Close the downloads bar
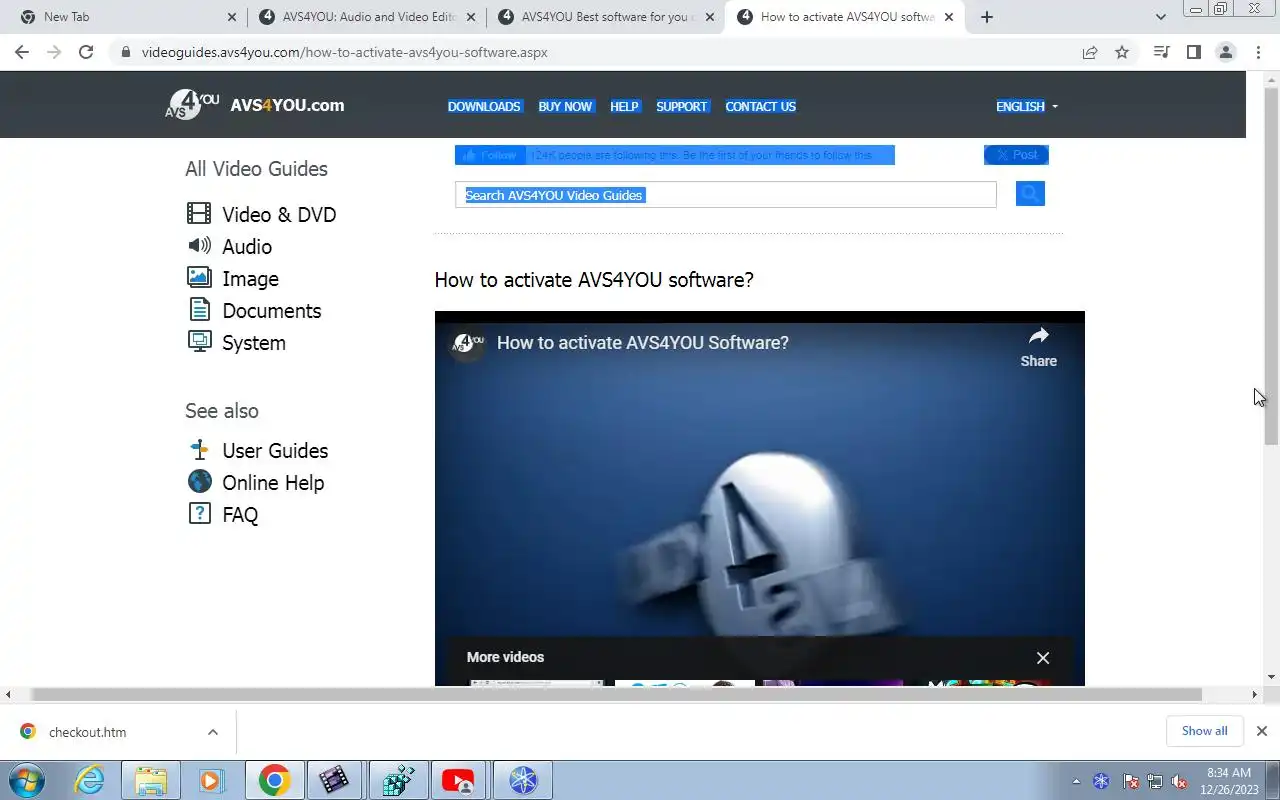 (x=1261, y=731)
